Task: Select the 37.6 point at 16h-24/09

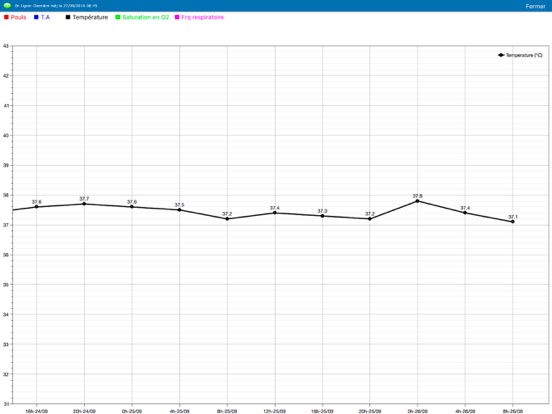Action: coord(37,207)
